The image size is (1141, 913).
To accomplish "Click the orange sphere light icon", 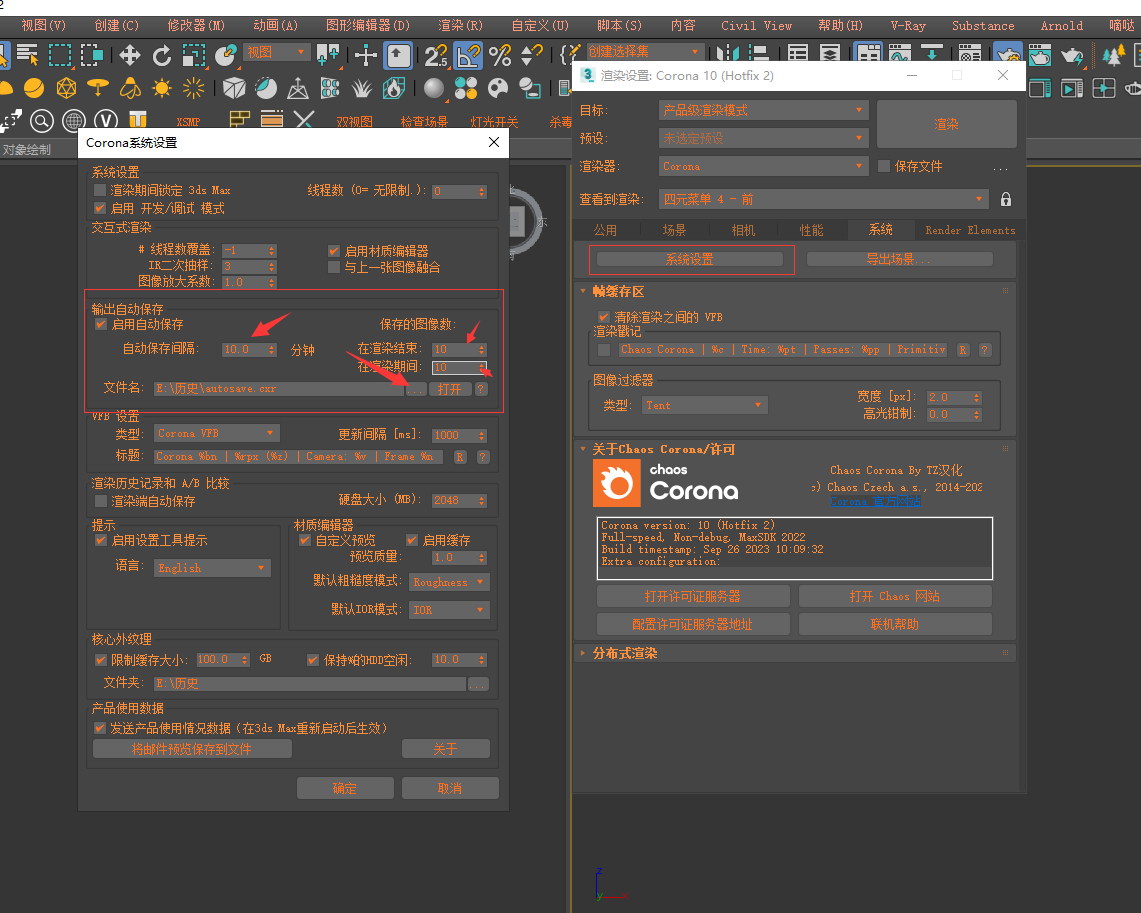I will click(34, 89).
